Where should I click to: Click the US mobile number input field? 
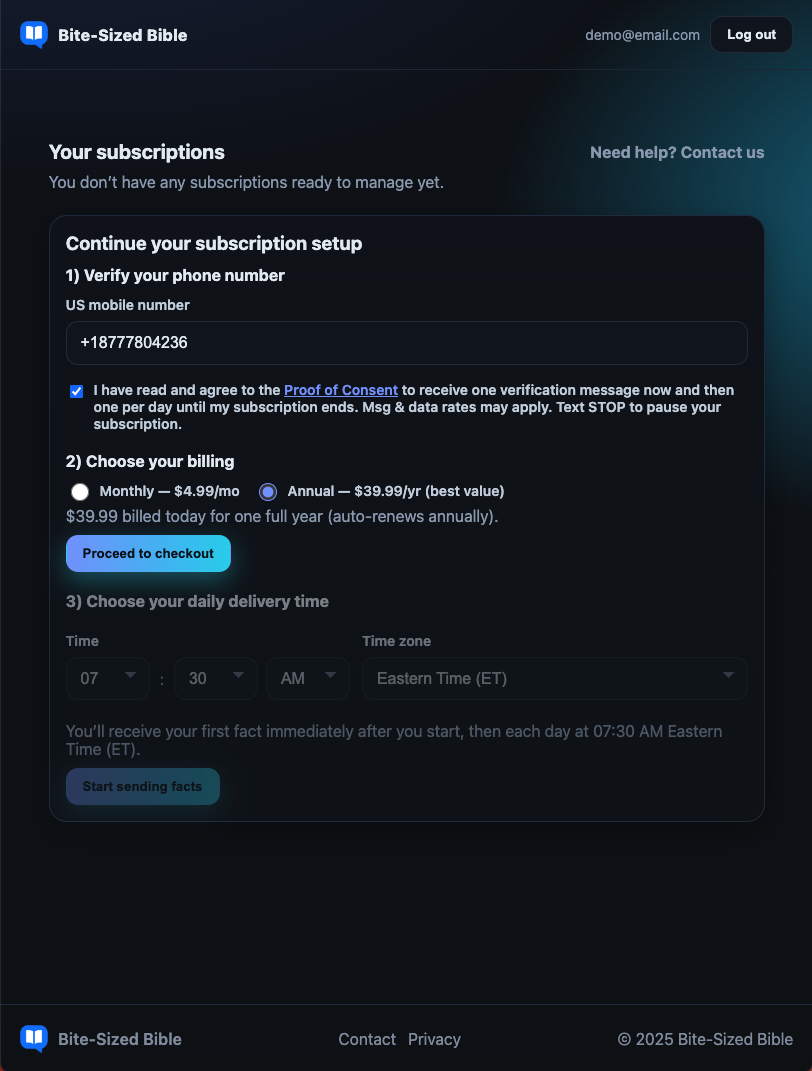[x=406, y=343]
